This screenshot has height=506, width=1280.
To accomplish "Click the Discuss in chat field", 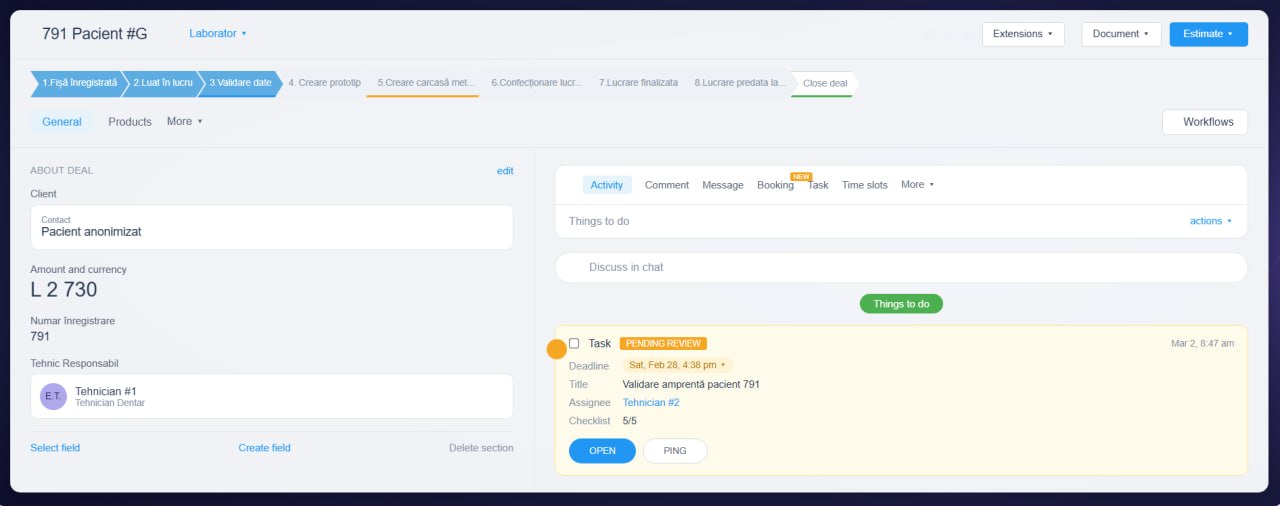I will point(901,267).
